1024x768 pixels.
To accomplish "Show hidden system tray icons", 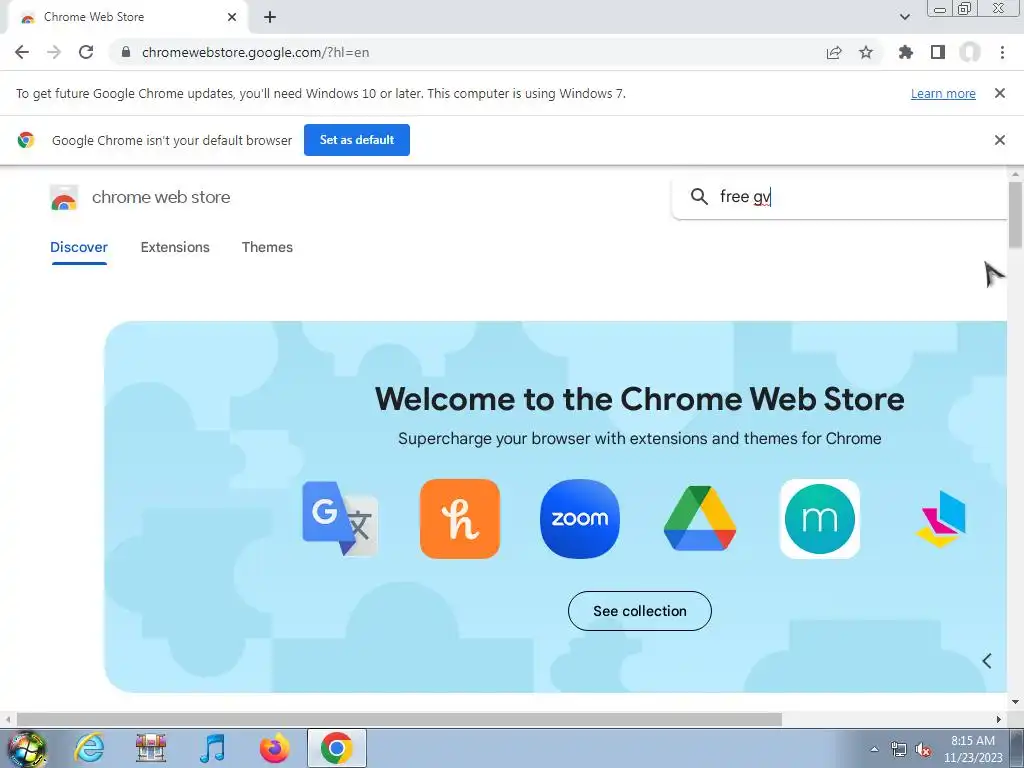I will pyautogui.click(x=874, y=750).
